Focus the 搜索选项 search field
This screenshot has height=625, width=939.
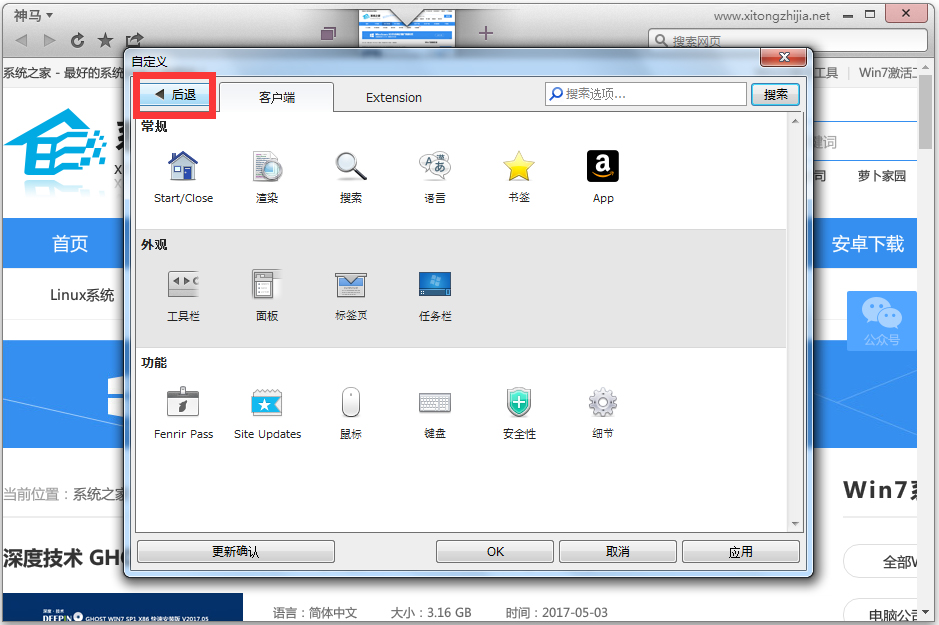[646, 94]
